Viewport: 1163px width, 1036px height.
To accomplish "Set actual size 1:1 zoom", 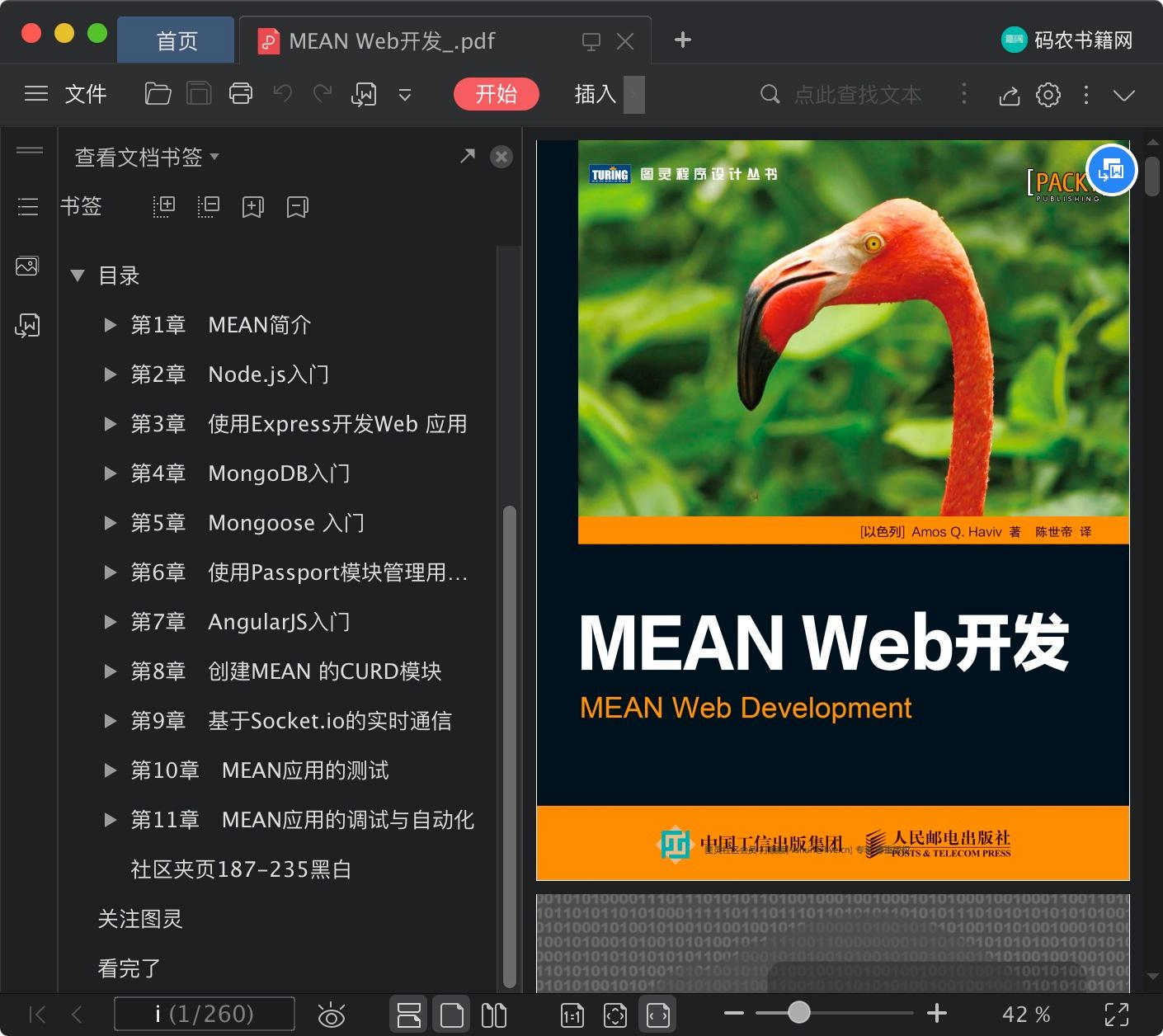I will pos(572,1015).
